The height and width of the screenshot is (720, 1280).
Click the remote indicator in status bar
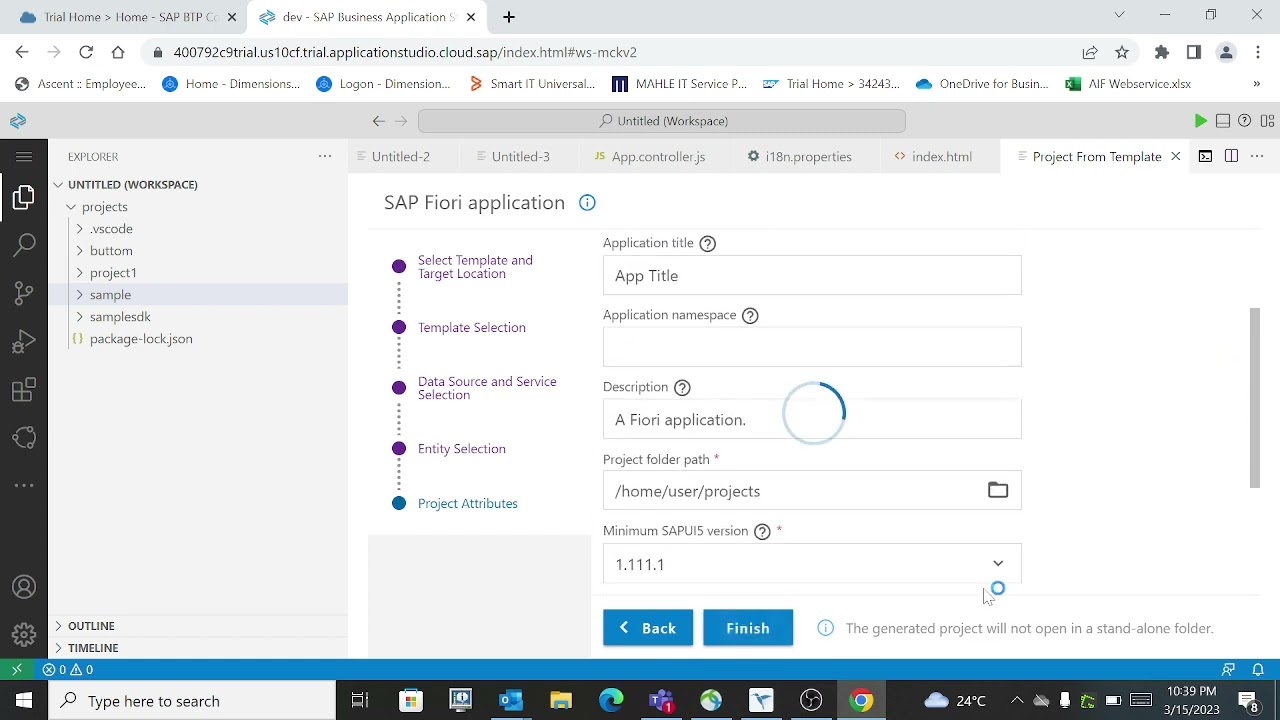(16, 670)
